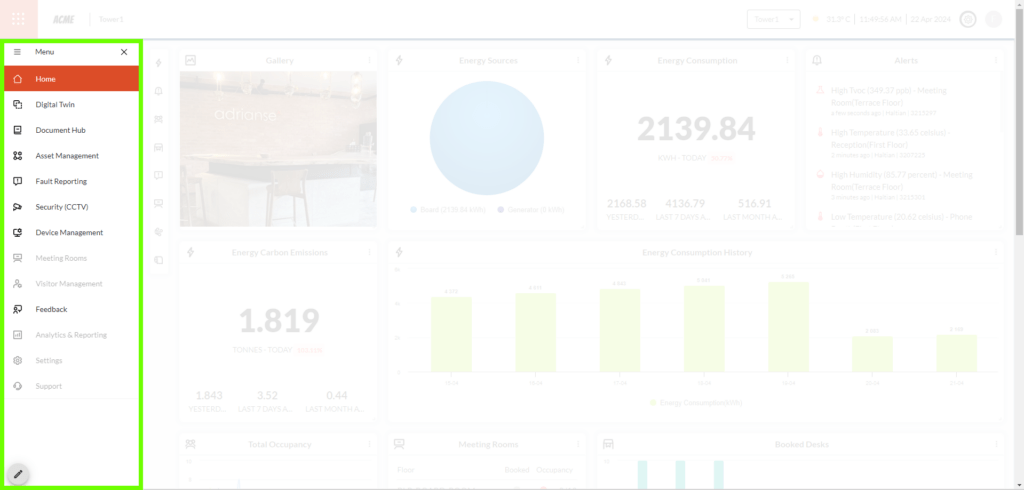Click the Asset Management menu icon
The image size is (1024, 490).
pyautogui.click(x=17, y=156)
